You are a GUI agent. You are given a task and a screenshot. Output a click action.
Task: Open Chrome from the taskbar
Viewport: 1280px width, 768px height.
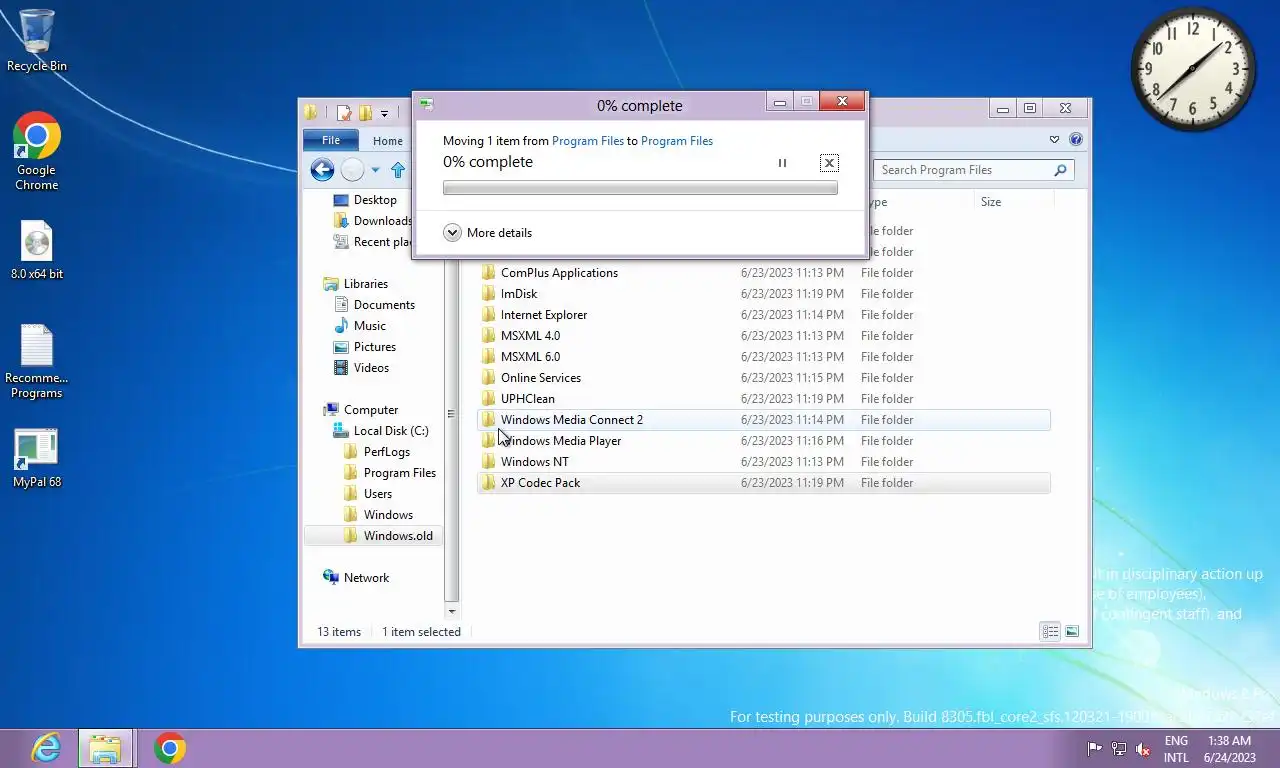(170, 748)
